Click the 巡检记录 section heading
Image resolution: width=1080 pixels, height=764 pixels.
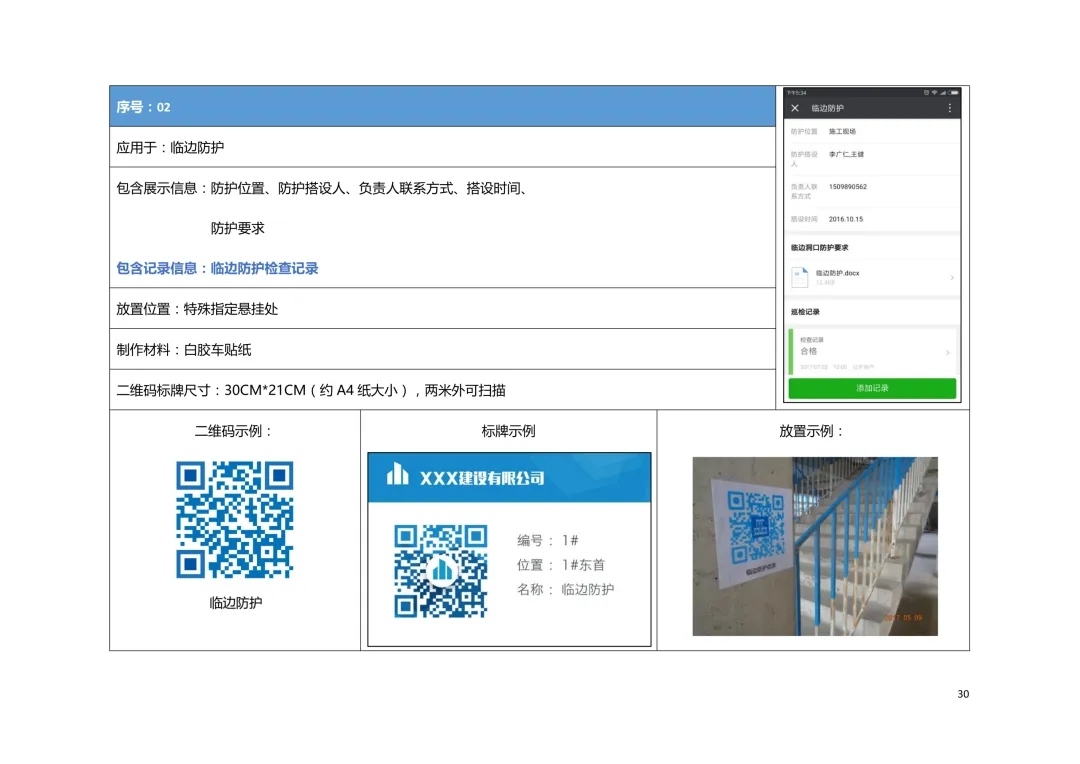(x=804, y=312)
